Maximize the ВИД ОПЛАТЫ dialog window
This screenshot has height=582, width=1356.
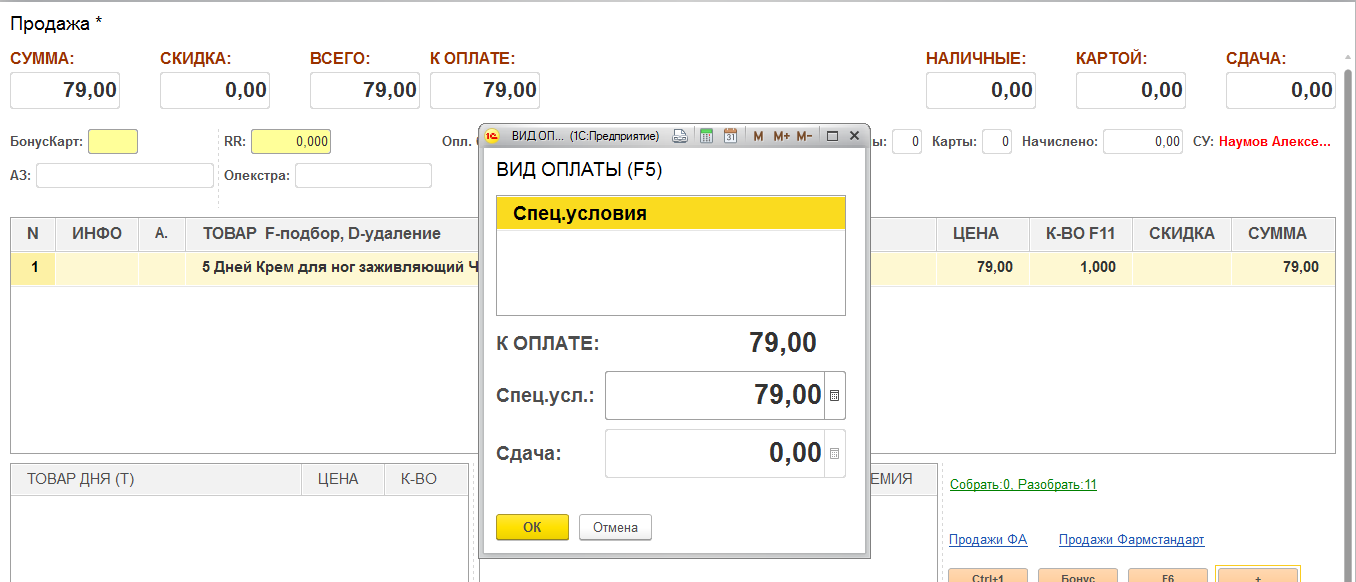pyautogui.click(x=832, y=136)
